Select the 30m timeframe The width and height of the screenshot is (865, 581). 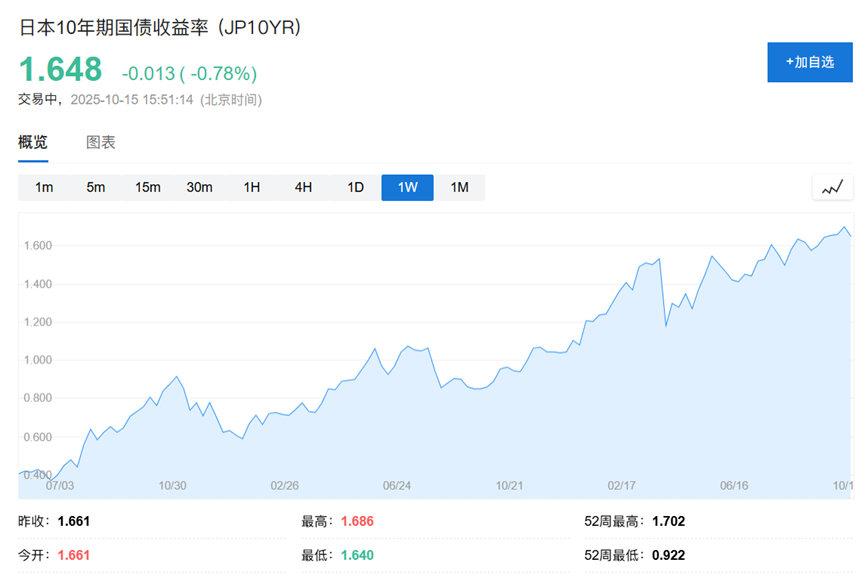[x=200, y=187]
